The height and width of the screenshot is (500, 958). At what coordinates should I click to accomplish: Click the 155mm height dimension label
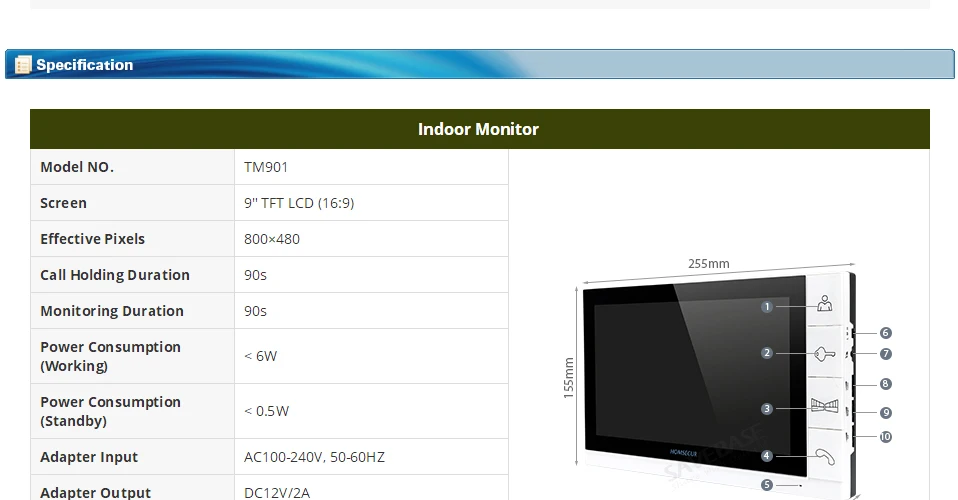point(569,378)
